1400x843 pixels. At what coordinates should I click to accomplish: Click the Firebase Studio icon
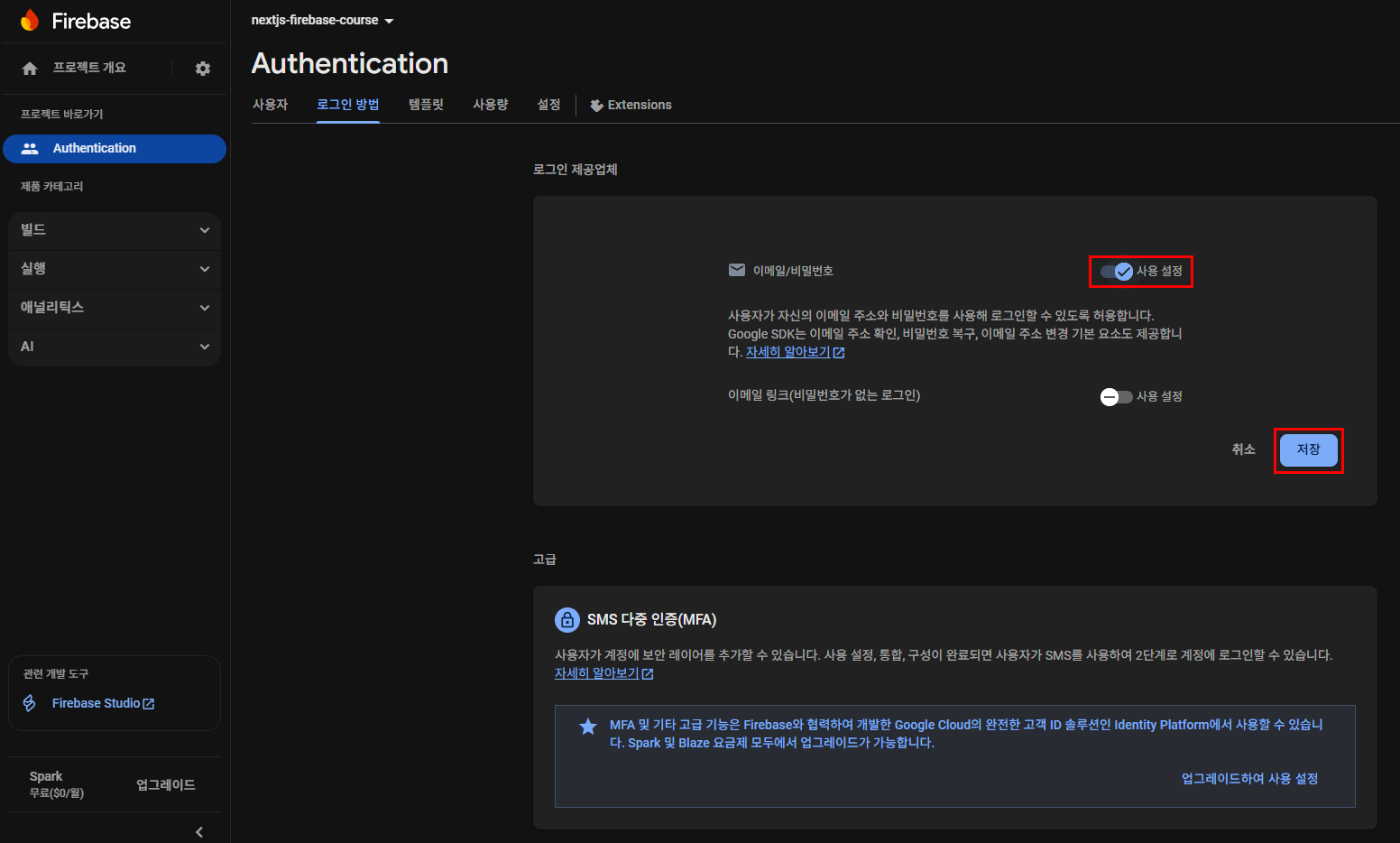30,703
